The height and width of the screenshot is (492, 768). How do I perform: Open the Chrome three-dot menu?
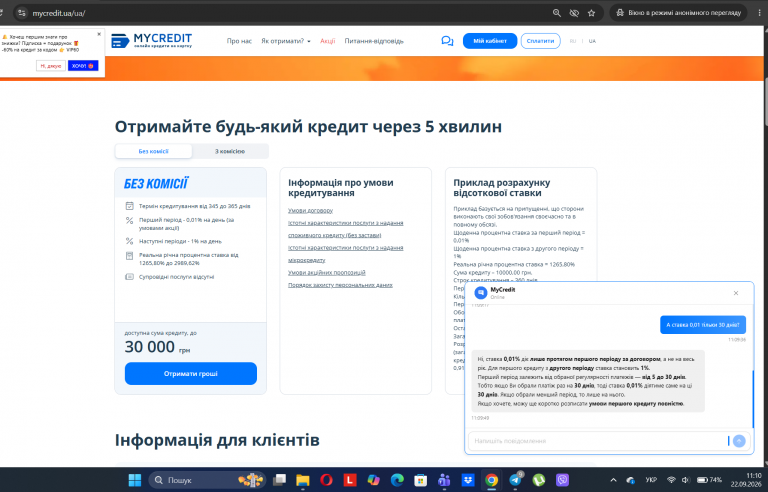pos(760,13)
